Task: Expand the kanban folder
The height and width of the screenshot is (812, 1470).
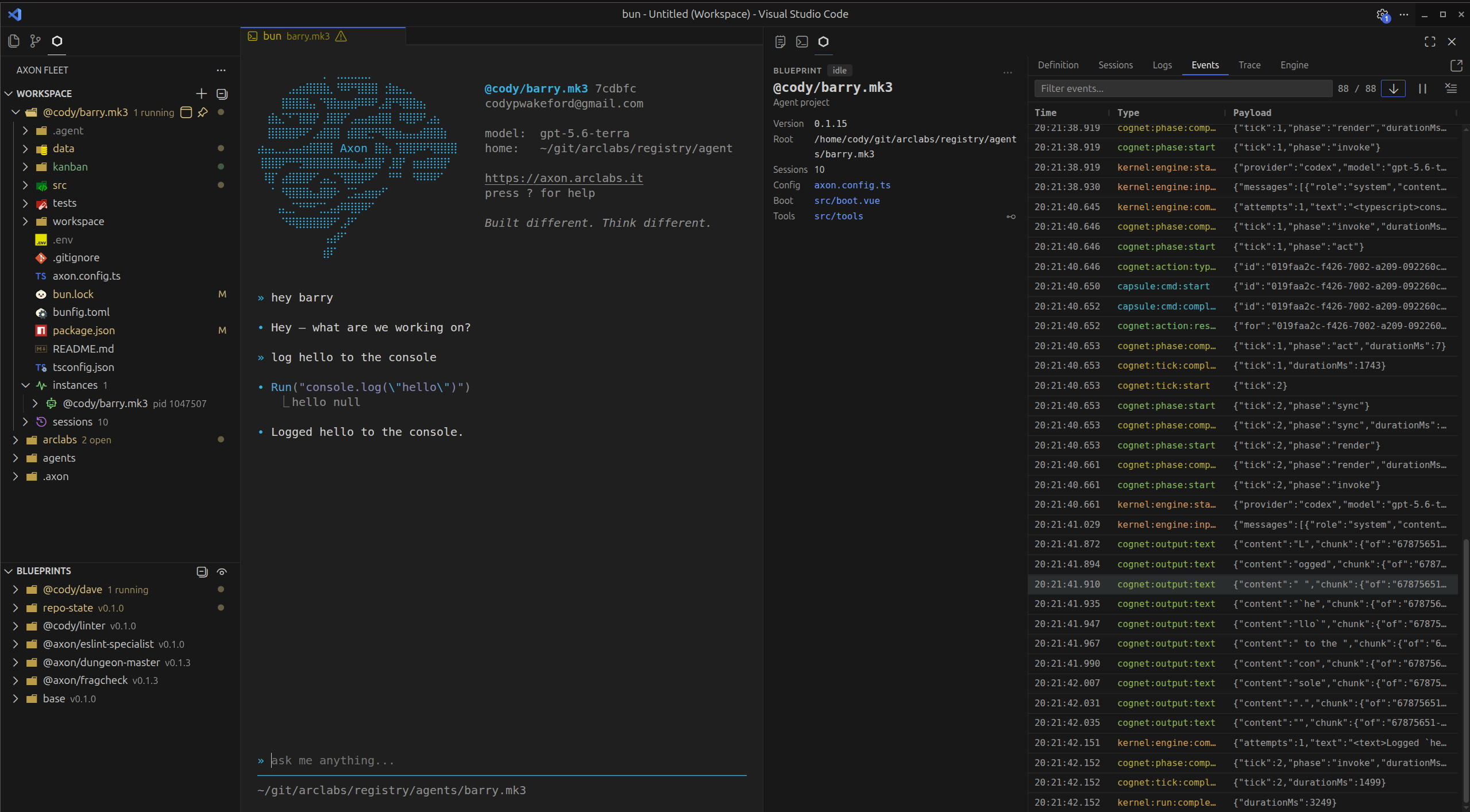Action: (x=25, y=167)
